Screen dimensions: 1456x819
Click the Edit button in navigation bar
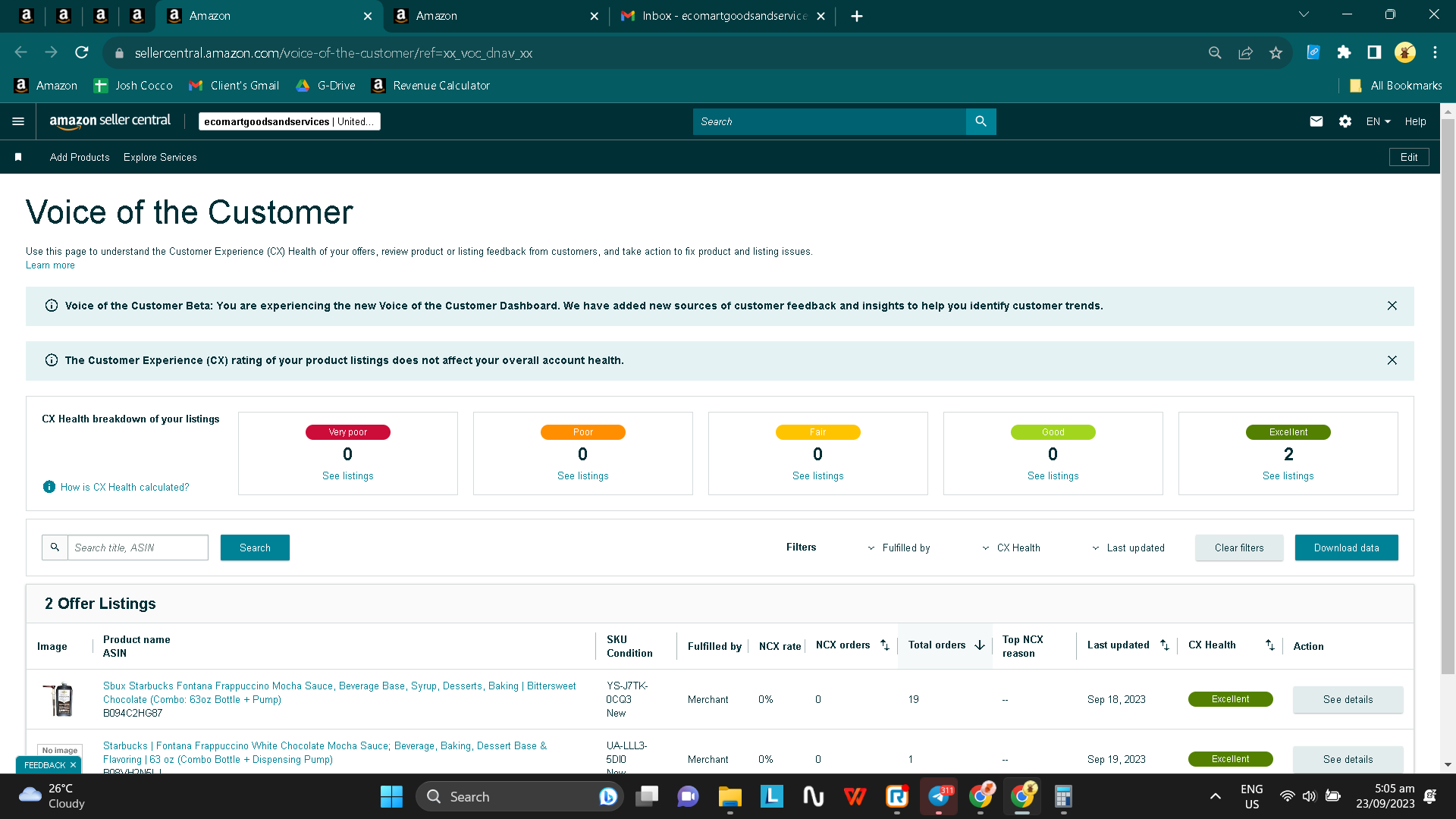1409,157
